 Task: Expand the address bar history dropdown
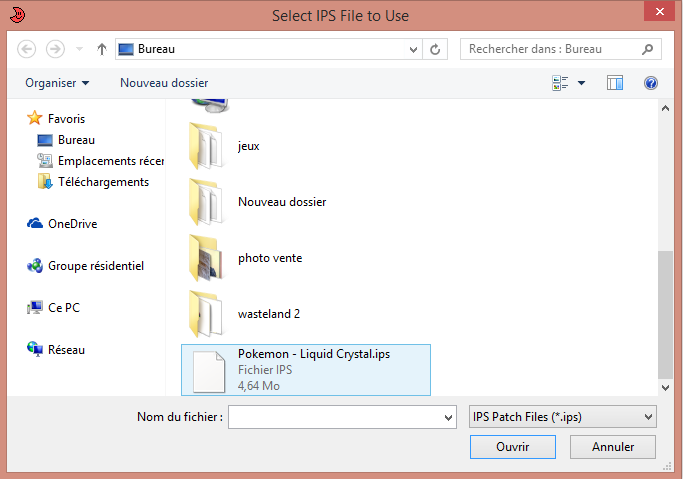tap(413, 49)
